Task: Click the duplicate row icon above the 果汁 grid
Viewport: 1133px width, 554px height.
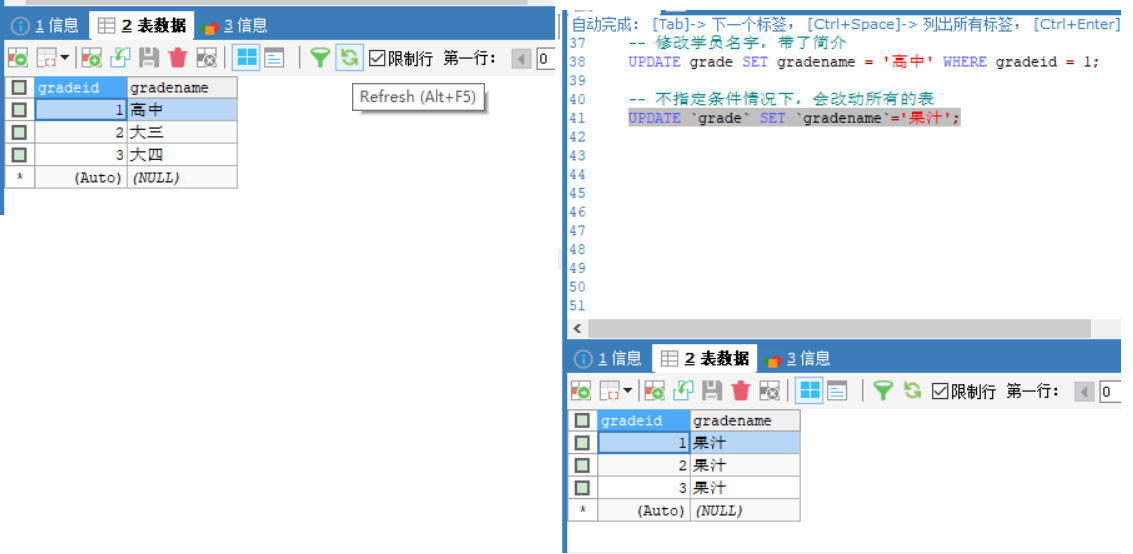Action: [683, 391]
